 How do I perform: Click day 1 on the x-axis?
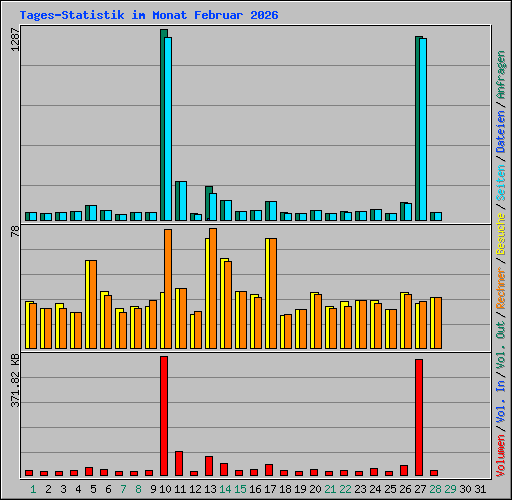[x=33, y=489]
